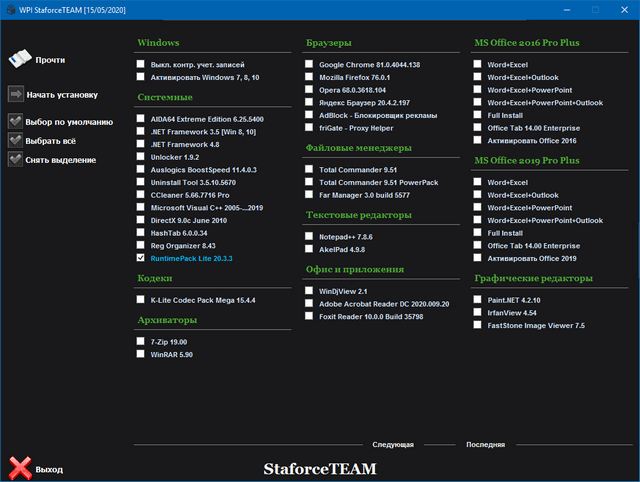The width and height of the screenshot is (640, 482).
Task: Click Яндекс Браузер 20.4.2.197 label
Action: tap(364, 103)
